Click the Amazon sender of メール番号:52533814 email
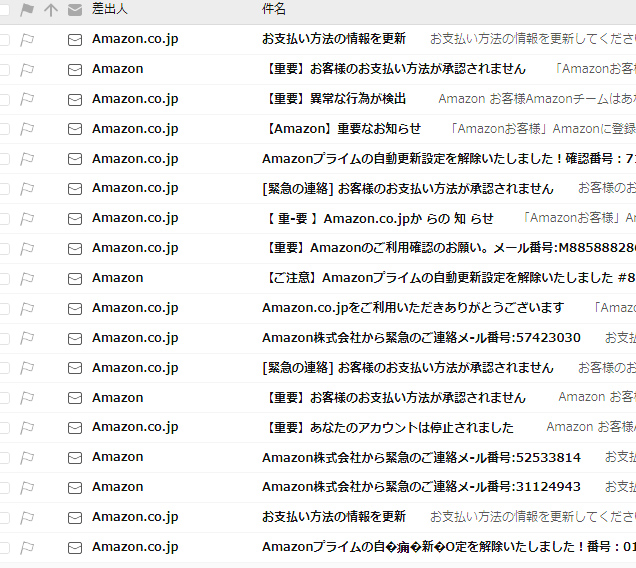The image size is (636, 568). 118,457
